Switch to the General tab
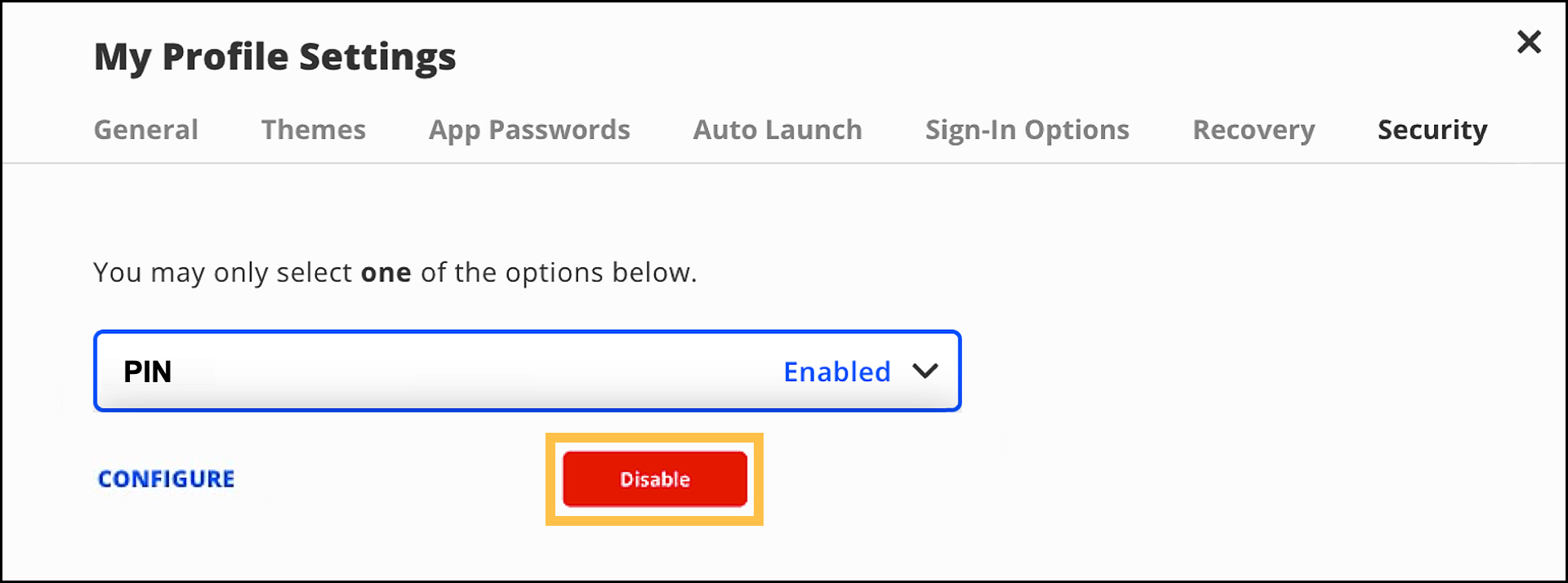1568x583 pixels. (x=146, y=129)
